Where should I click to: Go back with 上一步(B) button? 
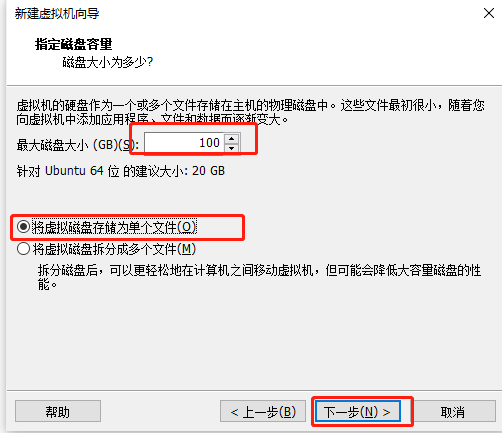263,412
